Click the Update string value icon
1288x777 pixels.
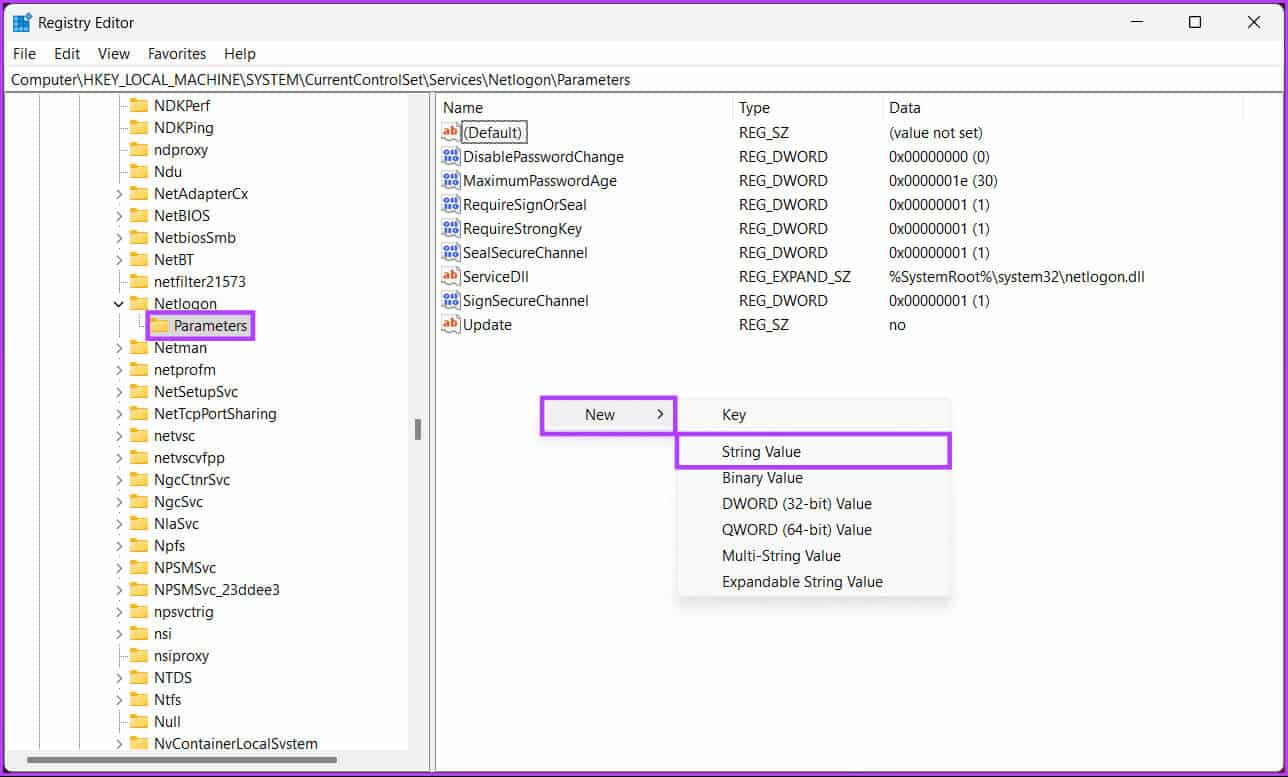450,324
